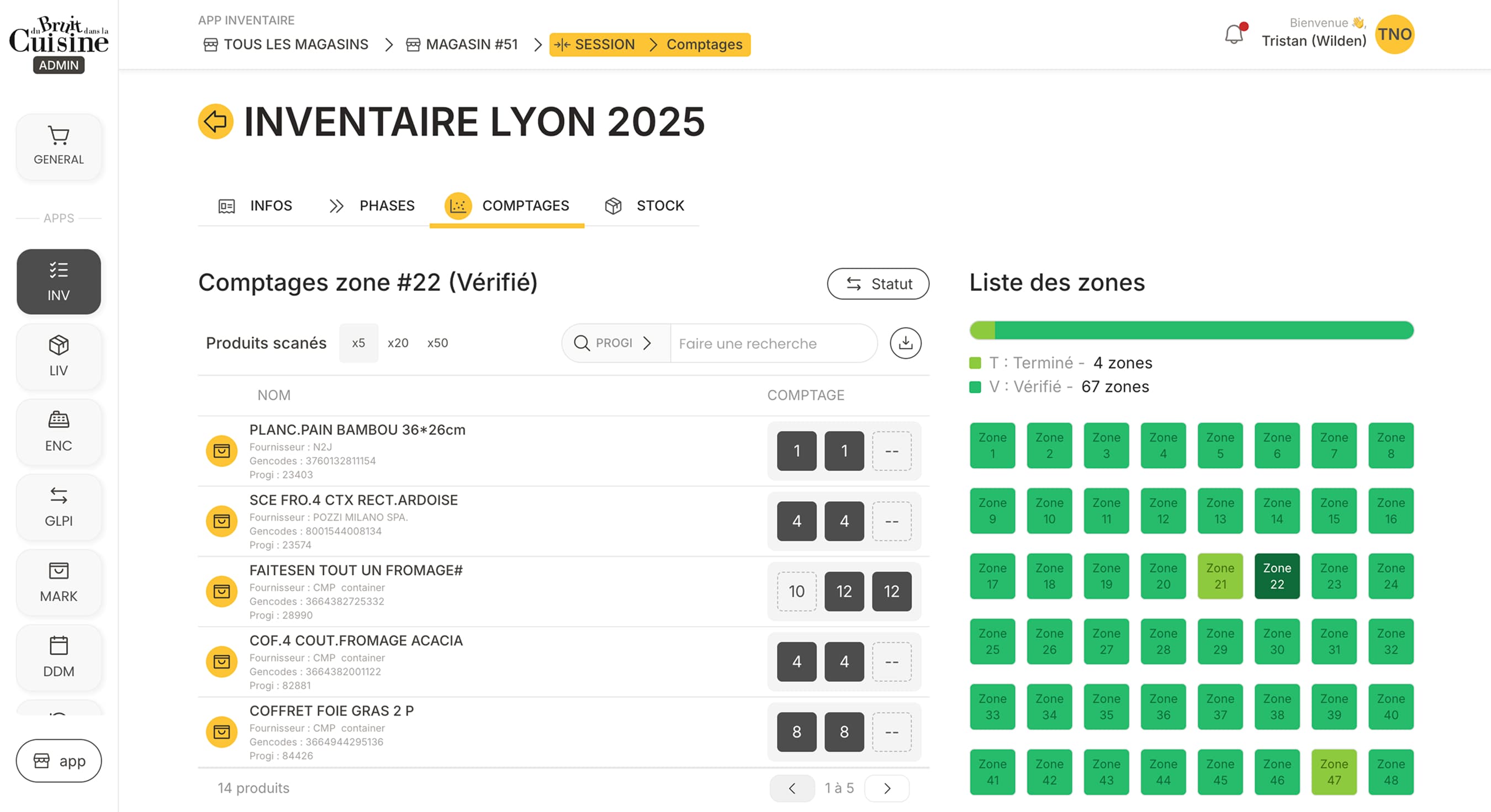1491x812 pixels.
Task: Click the SCE FRO.4 CTX RECT.ARDOISE product icon
Action: pos(221,522)
